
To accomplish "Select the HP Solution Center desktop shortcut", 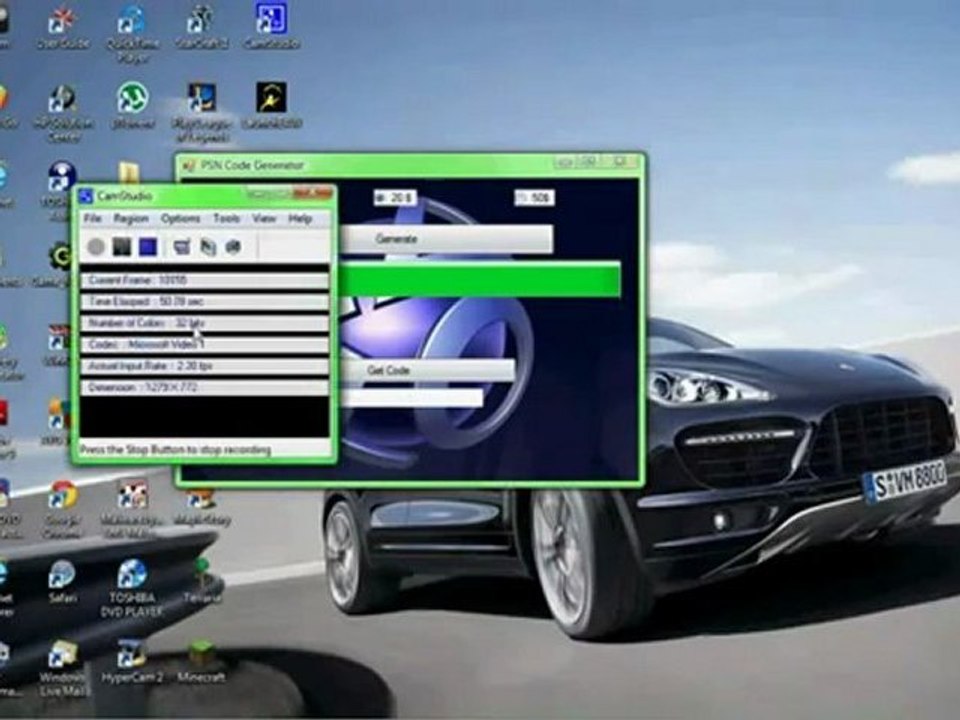I will pos(63,113).
